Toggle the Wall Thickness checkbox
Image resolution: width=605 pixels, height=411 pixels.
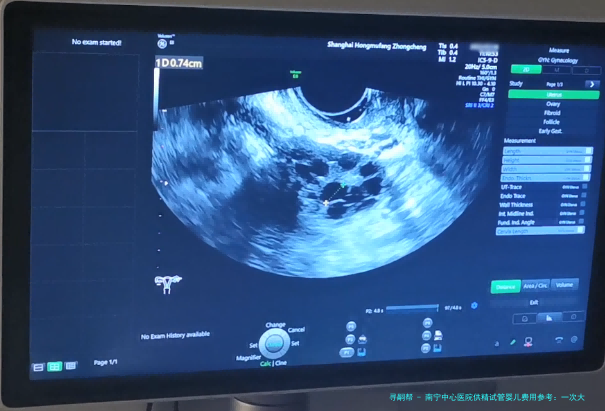[x=582, y=204]
